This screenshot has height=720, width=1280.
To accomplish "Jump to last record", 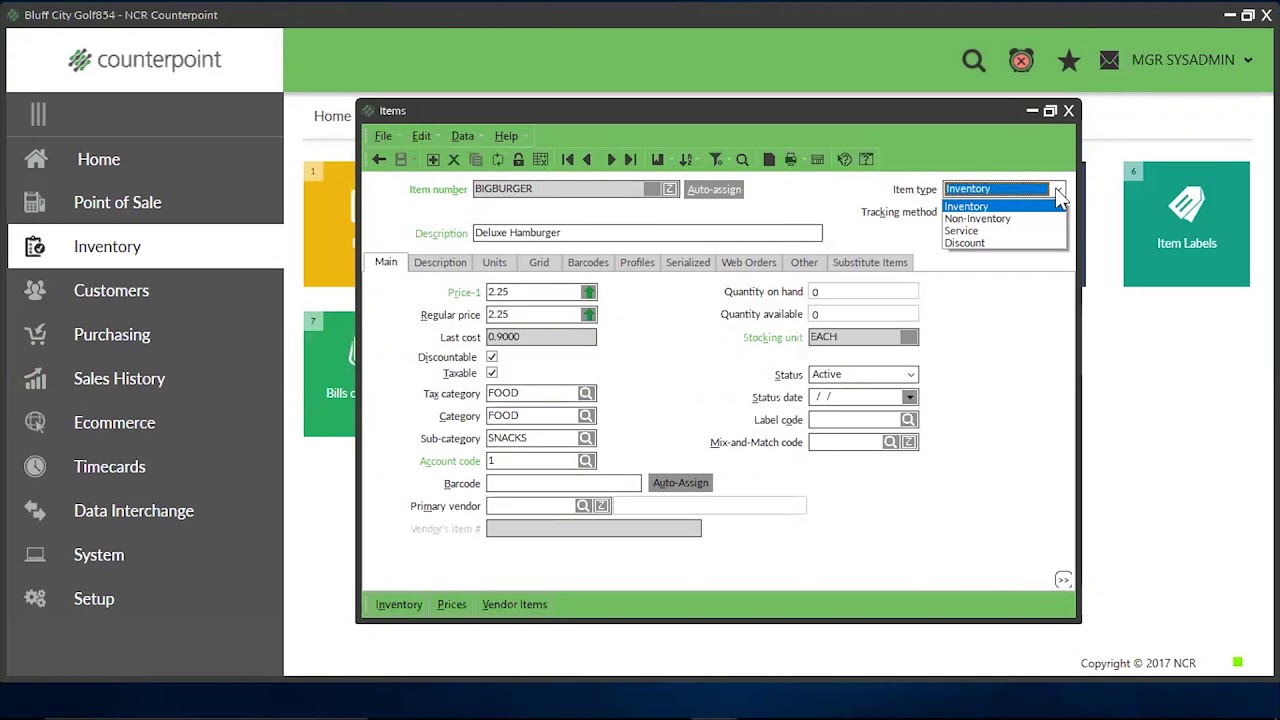I will tap(630, 160).
